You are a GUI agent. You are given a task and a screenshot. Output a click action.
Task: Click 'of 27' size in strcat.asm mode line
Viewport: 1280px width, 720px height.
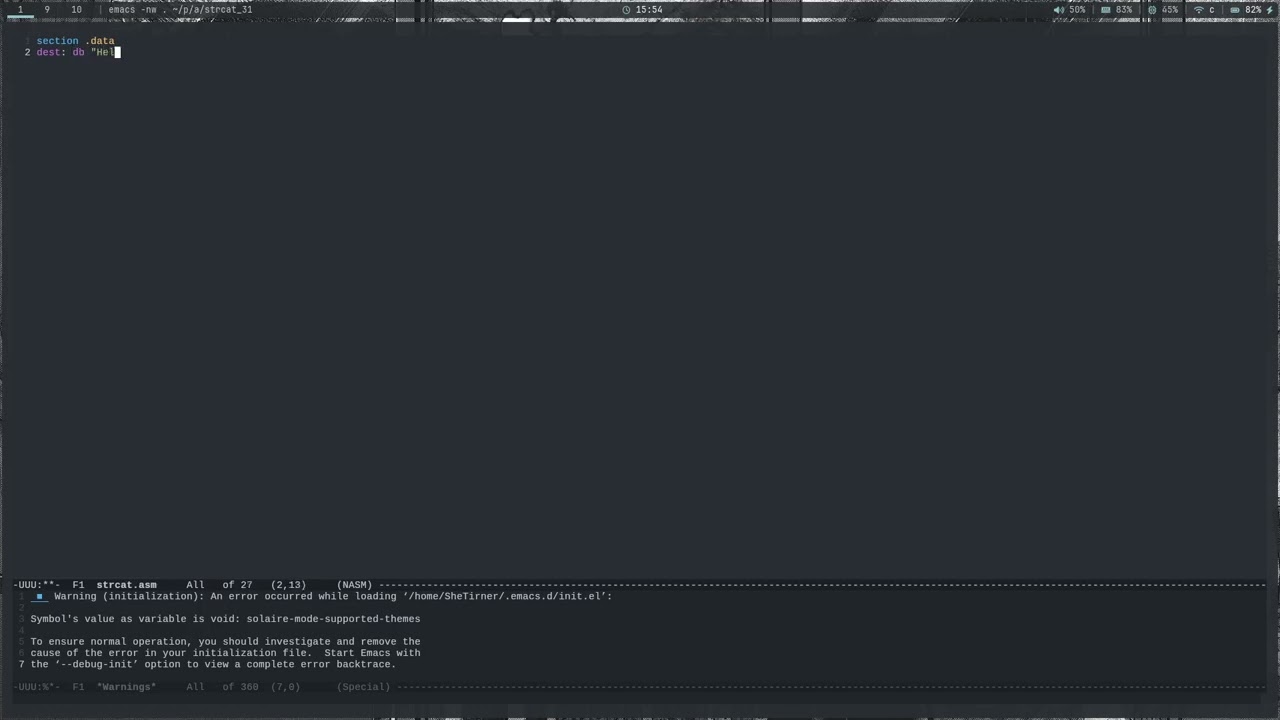point(237,585)
